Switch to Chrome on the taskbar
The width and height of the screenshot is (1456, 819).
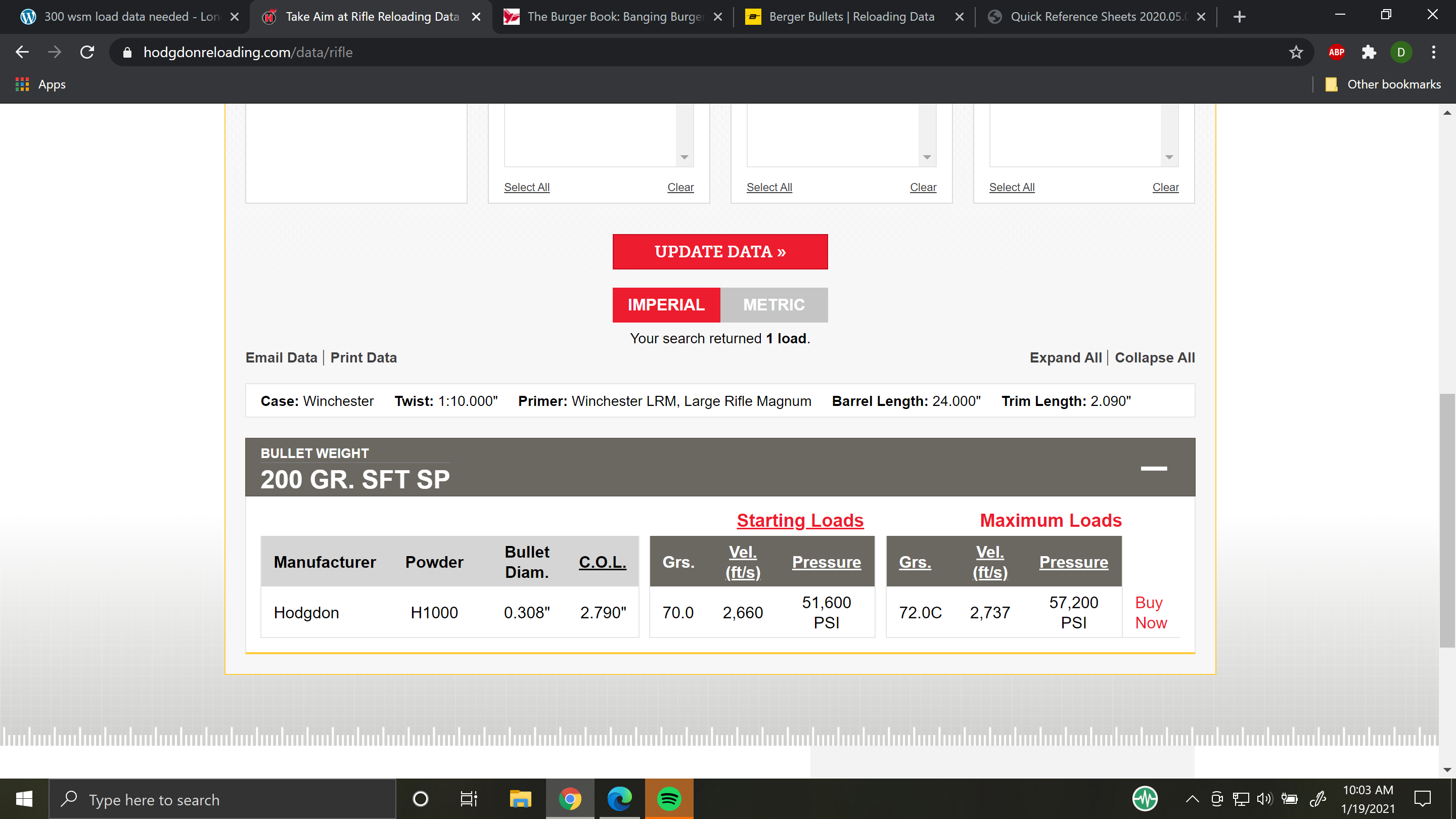coord(570,799)
